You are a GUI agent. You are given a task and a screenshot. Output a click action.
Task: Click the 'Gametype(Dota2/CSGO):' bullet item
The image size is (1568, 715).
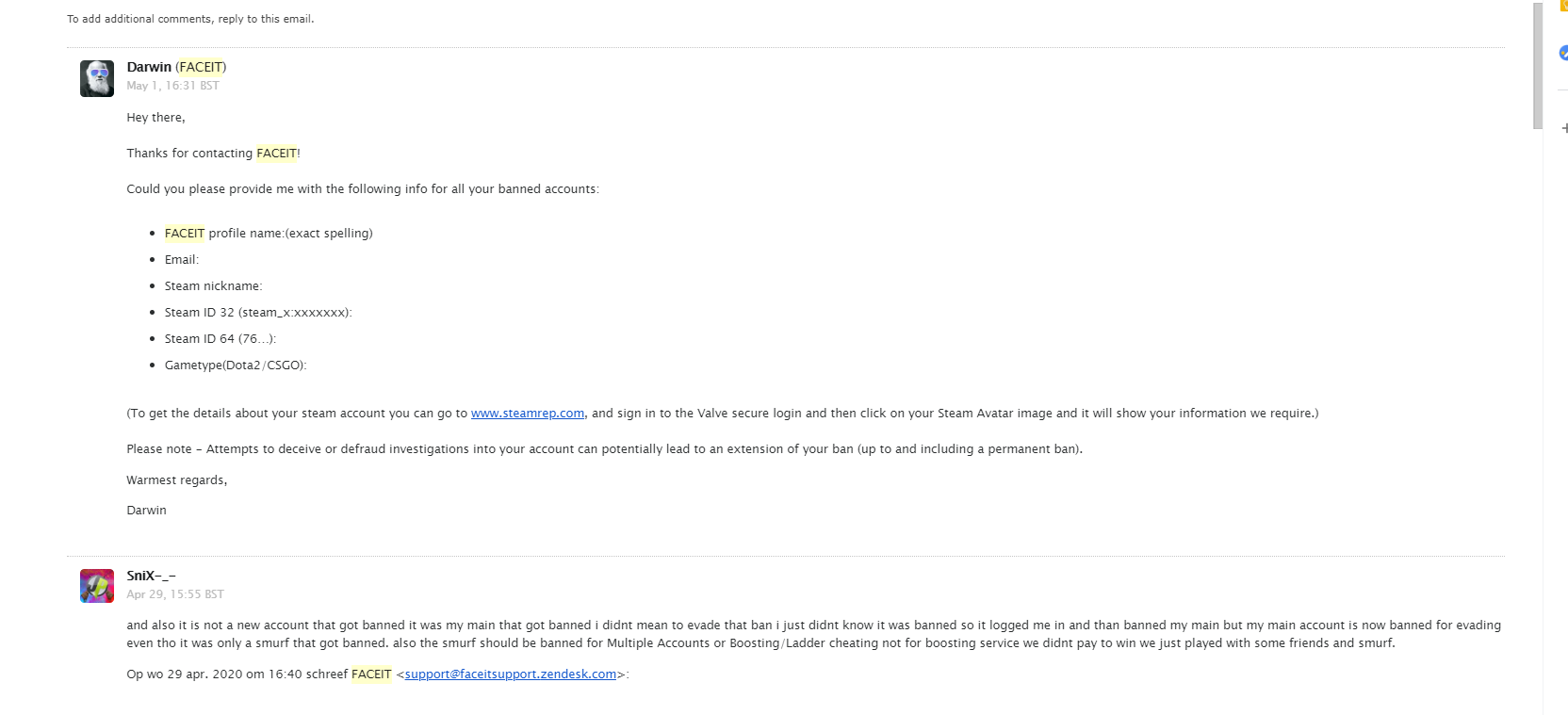click(236, 366)
